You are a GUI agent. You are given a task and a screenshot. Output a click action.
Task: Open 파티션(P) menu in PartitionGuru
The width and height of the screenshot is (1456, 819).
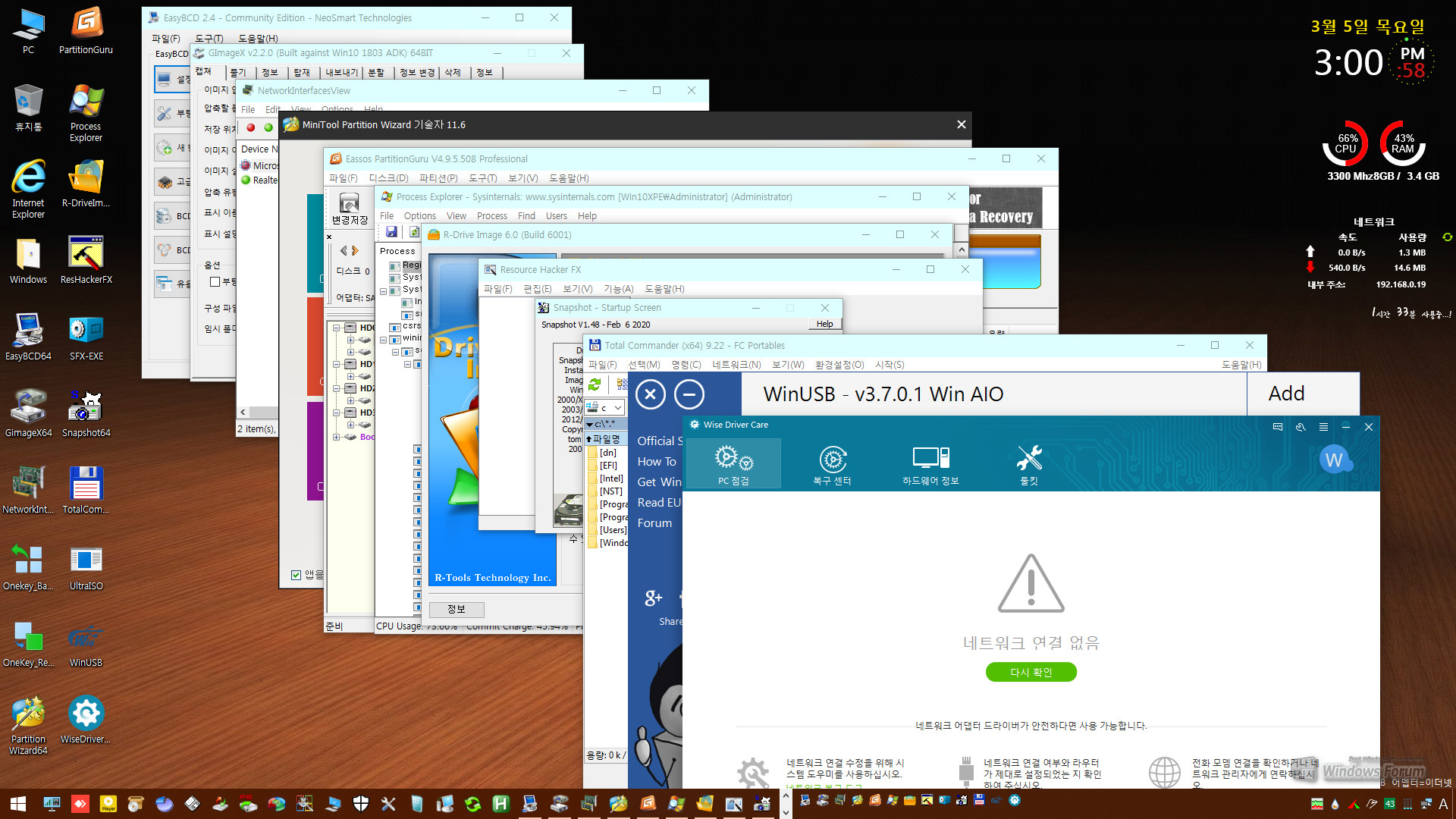pos(438,178)
